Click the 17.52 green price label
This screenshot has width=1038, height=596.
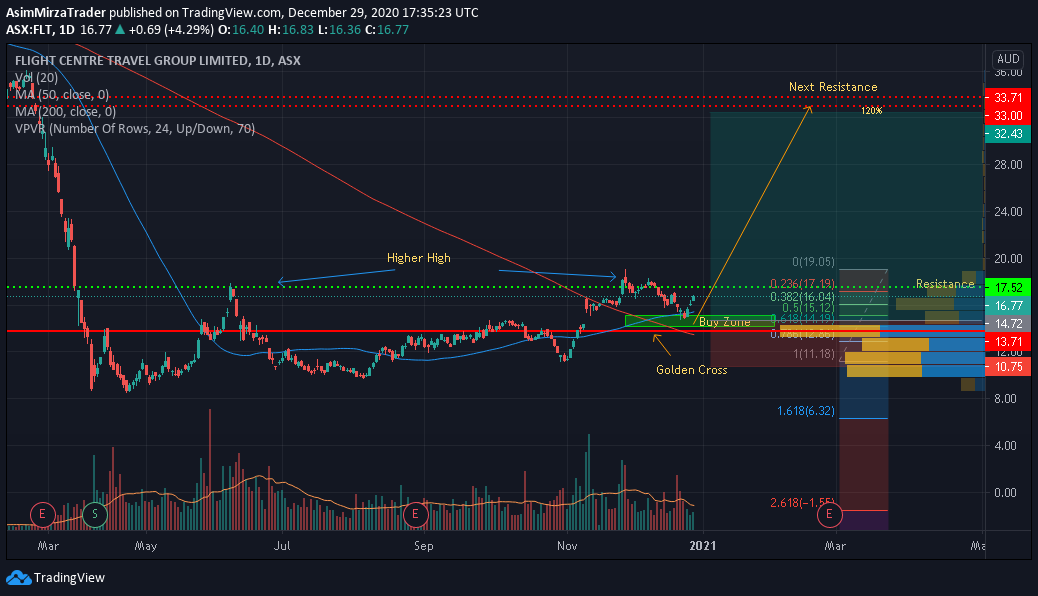click(x=1008, y=287)
